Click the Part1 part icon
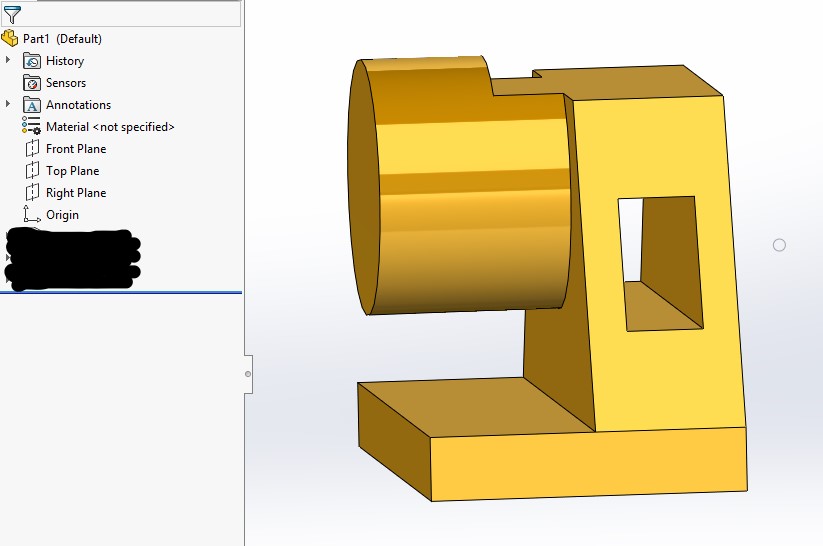Viewport: 823px width, 546px height. click(x=11, y=39)
